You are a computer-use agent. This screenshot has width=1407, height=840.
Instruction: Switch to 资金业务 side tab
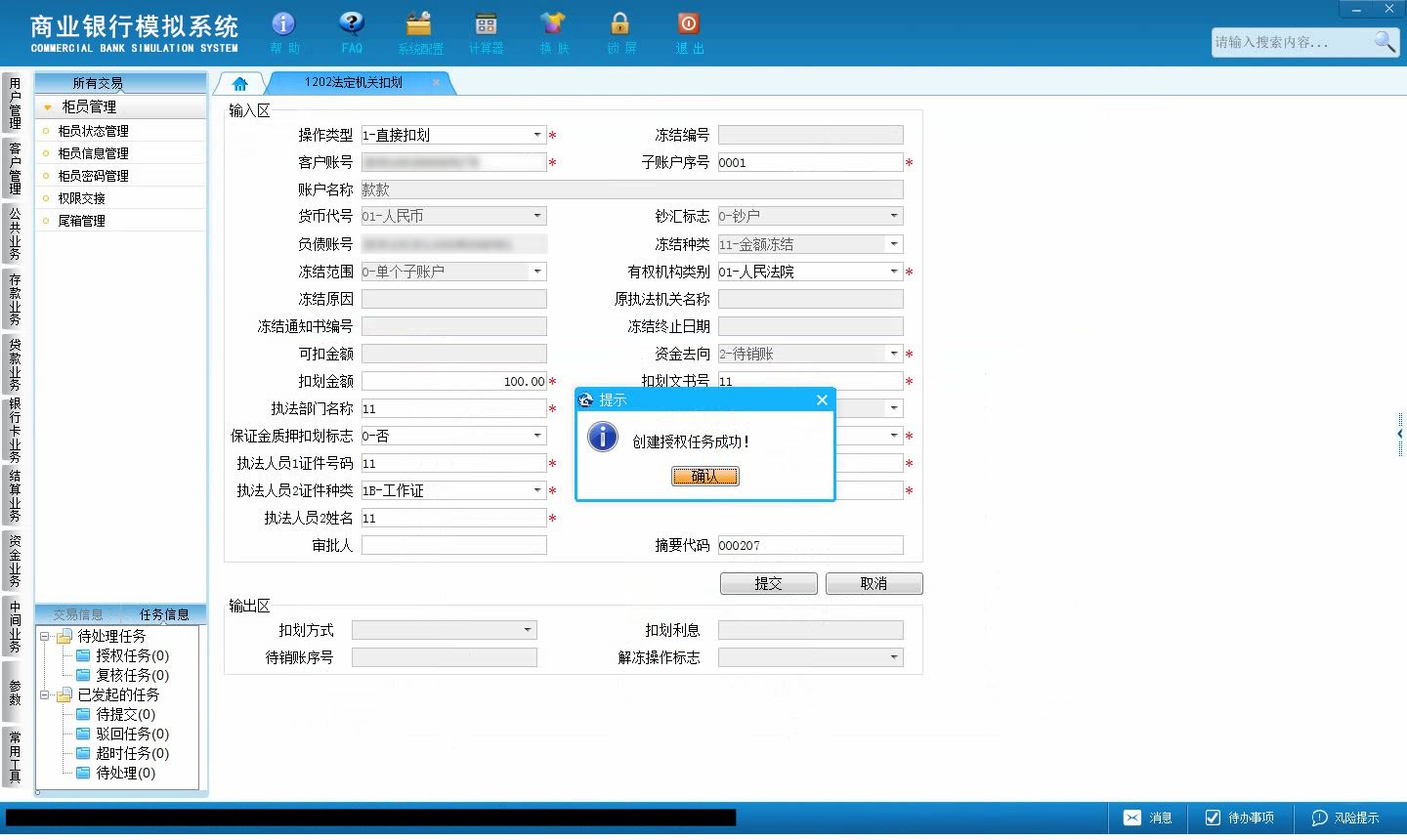click(15, 561)
